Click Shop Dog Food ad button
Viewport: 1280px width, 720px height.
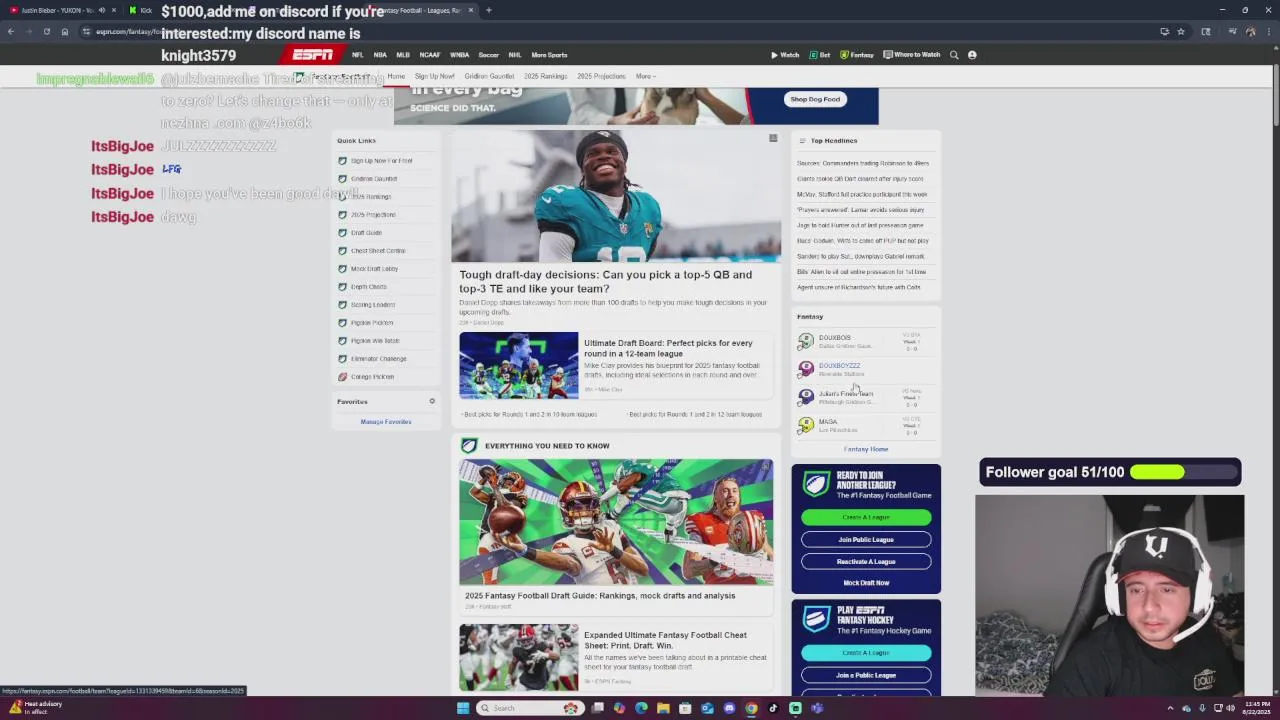pos(815,99)
